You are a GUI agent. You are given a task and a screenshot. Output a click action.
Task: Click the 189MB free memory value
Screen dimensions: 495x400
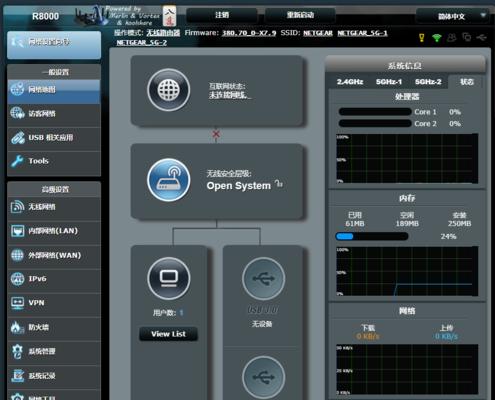pos(407,224)
